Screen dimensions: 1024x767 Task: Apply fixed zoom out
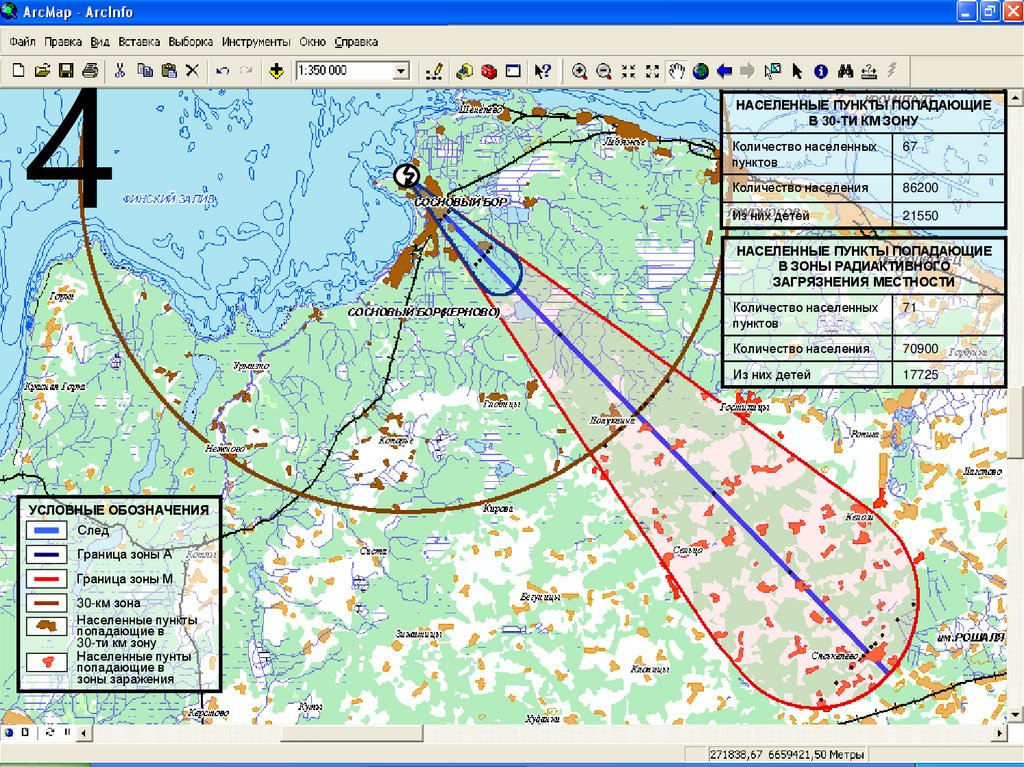coord(652,71)
